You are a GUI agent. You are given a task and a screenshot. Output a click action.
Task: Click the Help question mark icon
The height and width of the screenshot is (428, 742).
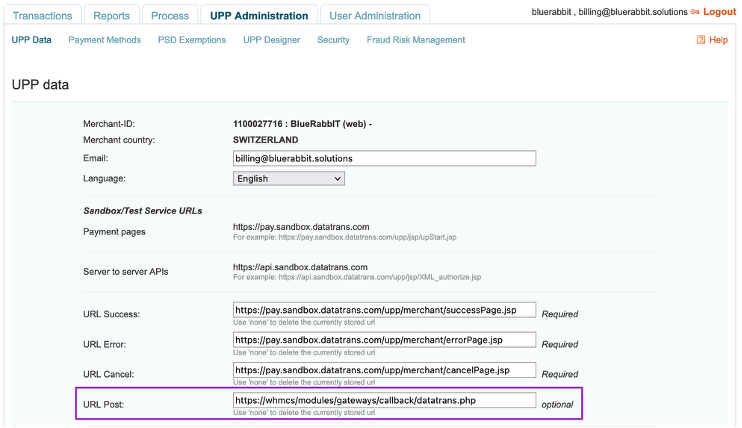(x=700, y=40)
